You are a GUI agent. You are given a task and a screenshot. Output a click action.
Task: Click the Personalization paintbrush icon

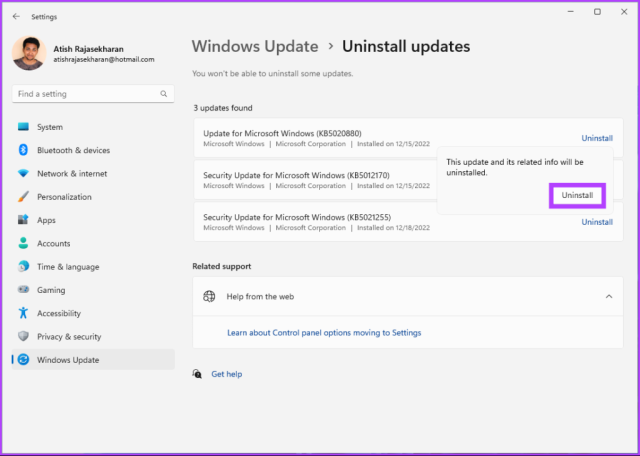(23, 197)
